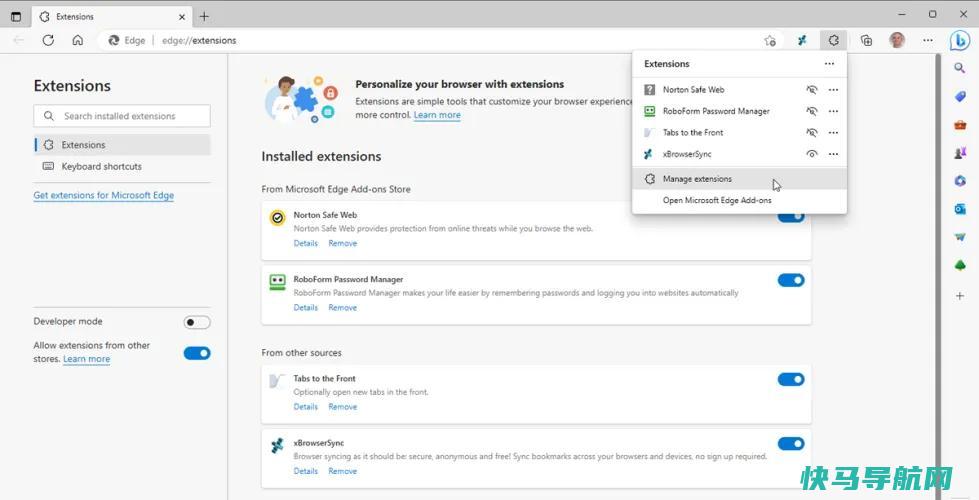Go to the home page icon
Screen dimensions: 979x500
coord(77,41)
